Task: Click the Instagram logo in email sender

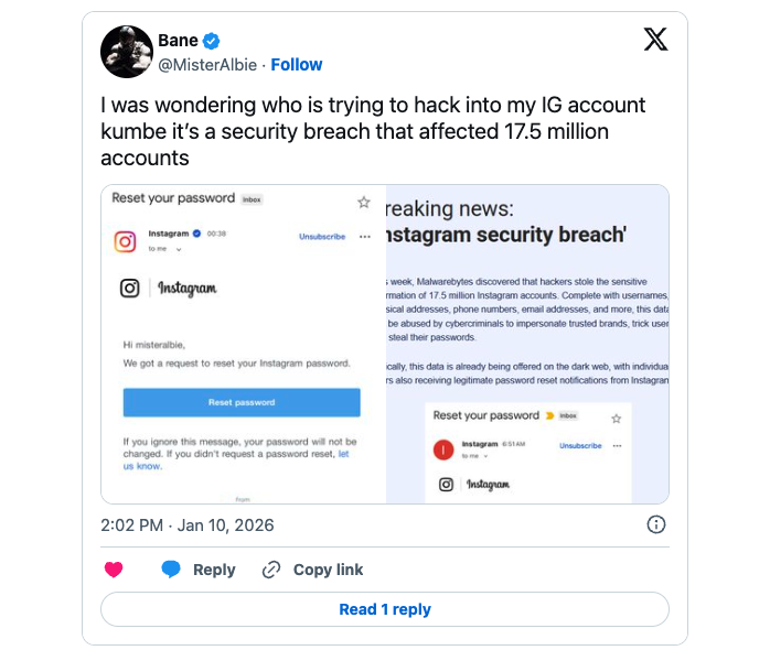Action: (x=125, y=242)
